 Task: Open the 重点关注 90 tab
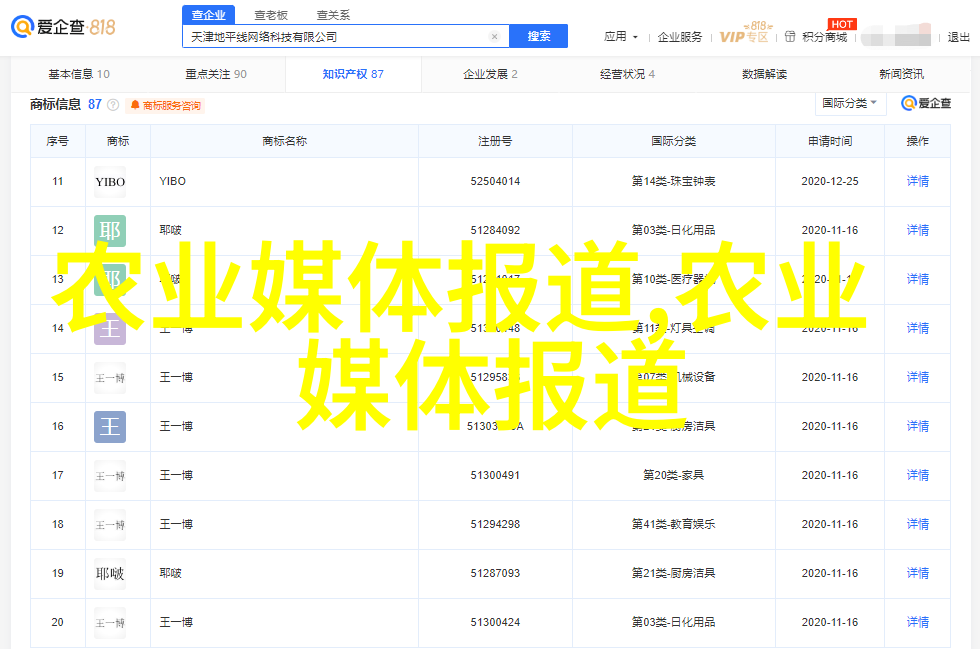pos(216,74)
